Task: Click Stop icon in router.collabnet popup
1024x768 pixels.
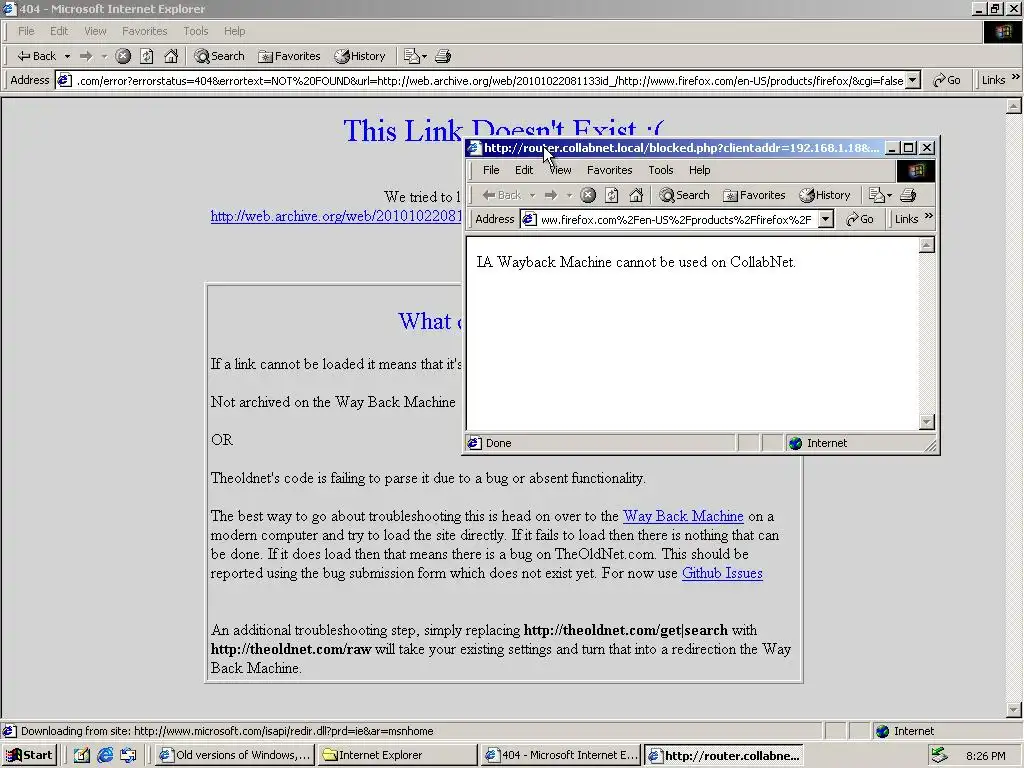Action: [x=588, y=195]
